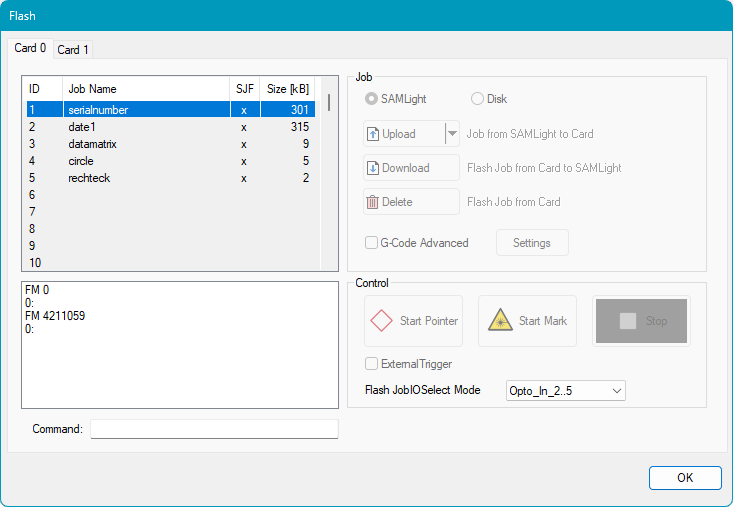Enable the G-Code Advanced checkbox
The height and width of the screenshot is (507, 733).
[x=372, y=243]
